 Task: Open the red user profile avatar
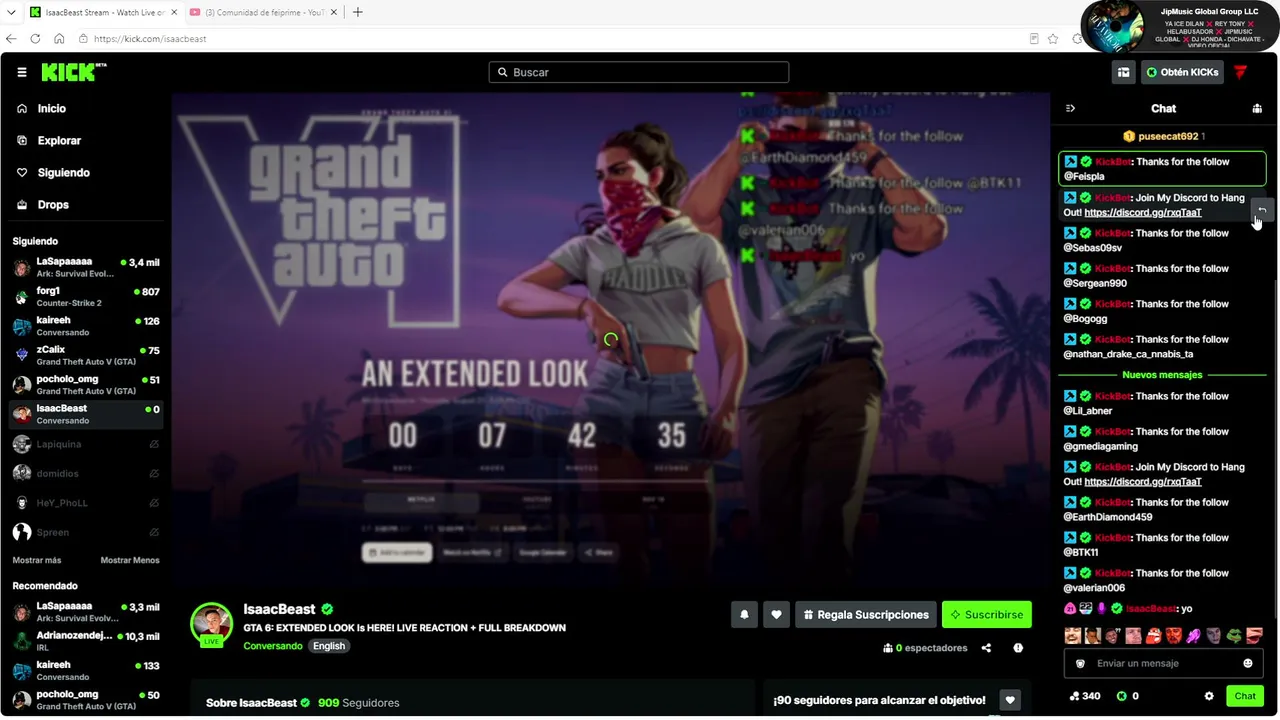coord(1240,72)
